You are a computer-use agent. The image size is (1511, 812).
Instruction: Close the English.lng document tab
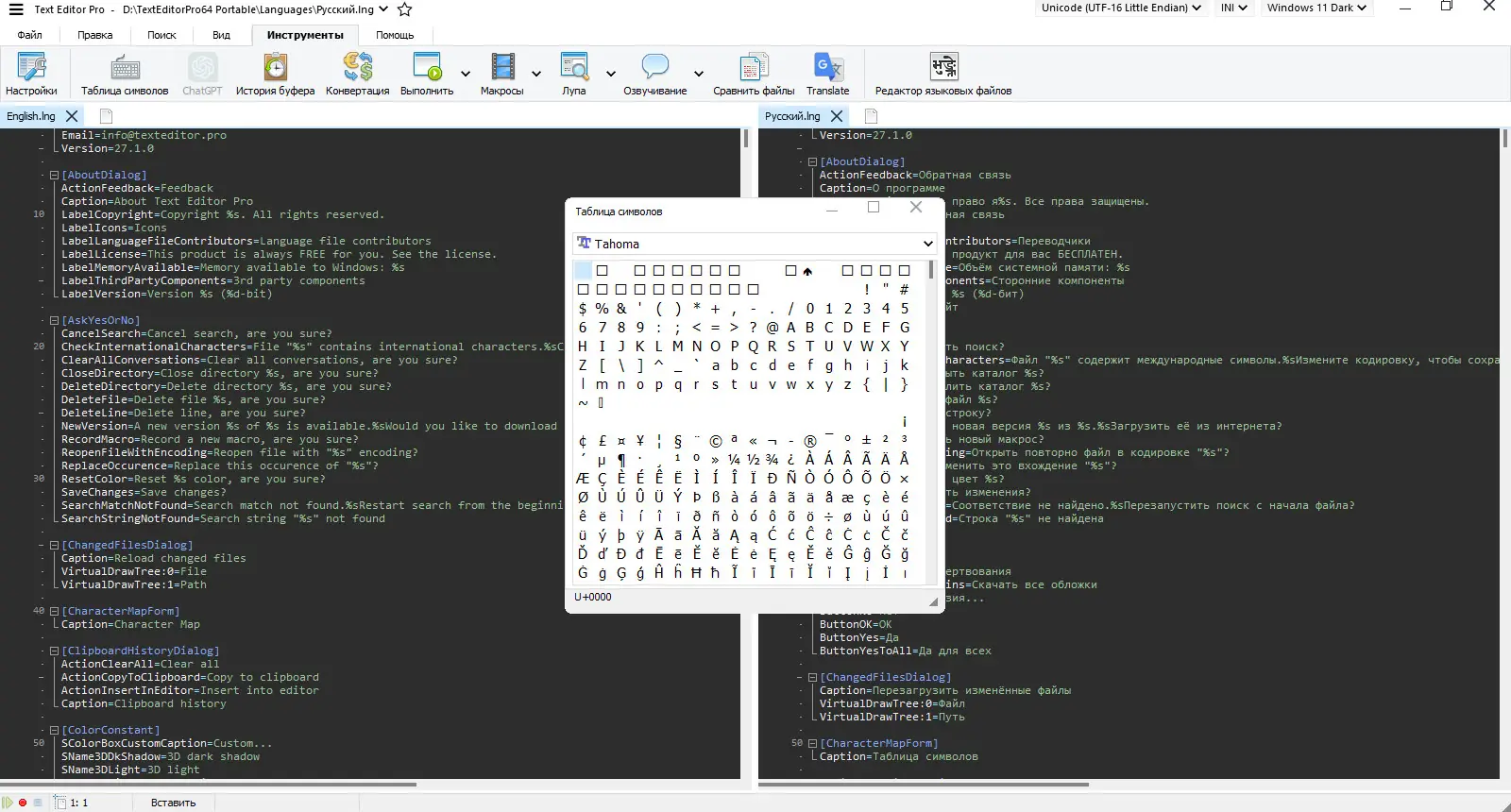72,116
